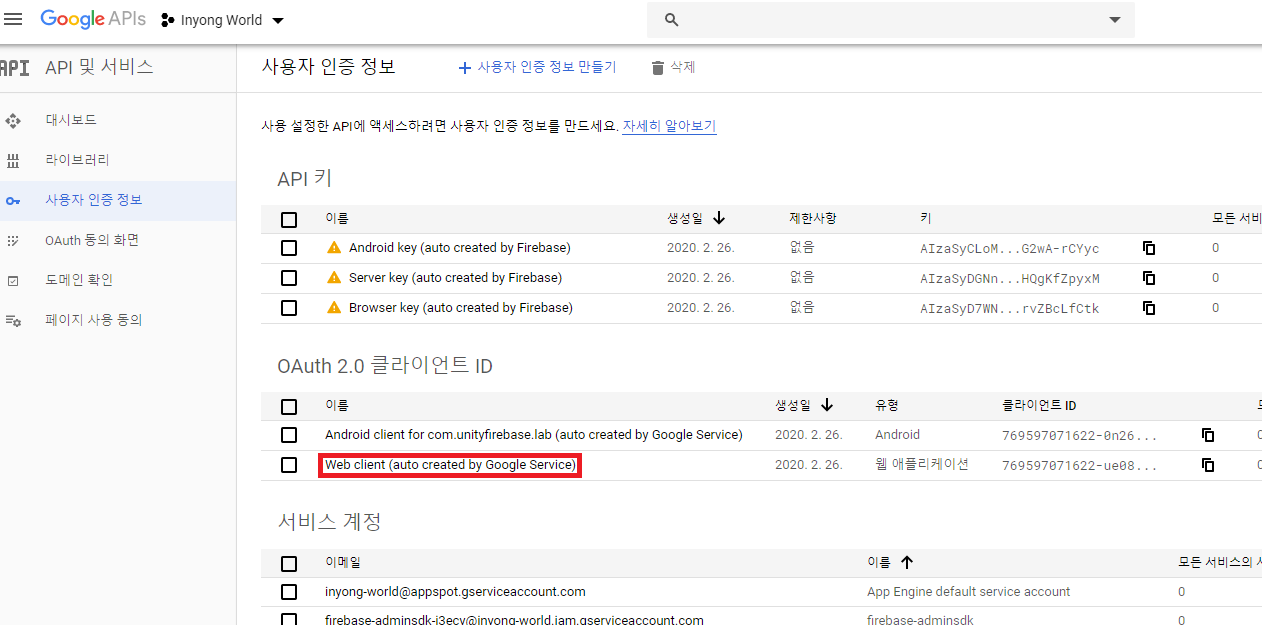The height and width of the screenshot is (625, 1262).
Task: Click the 삭제 trash button
Action: pos(673,67)
